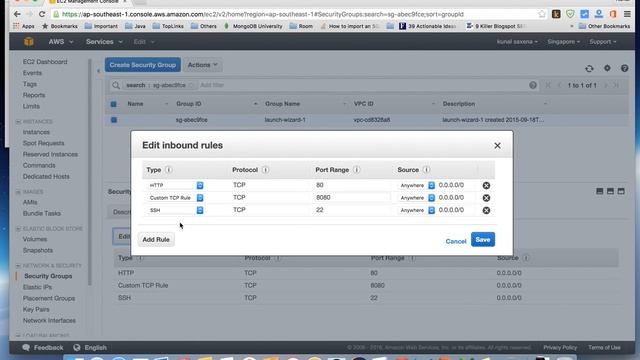
Task: Click the search filter help icon
Action: point(533,85)
